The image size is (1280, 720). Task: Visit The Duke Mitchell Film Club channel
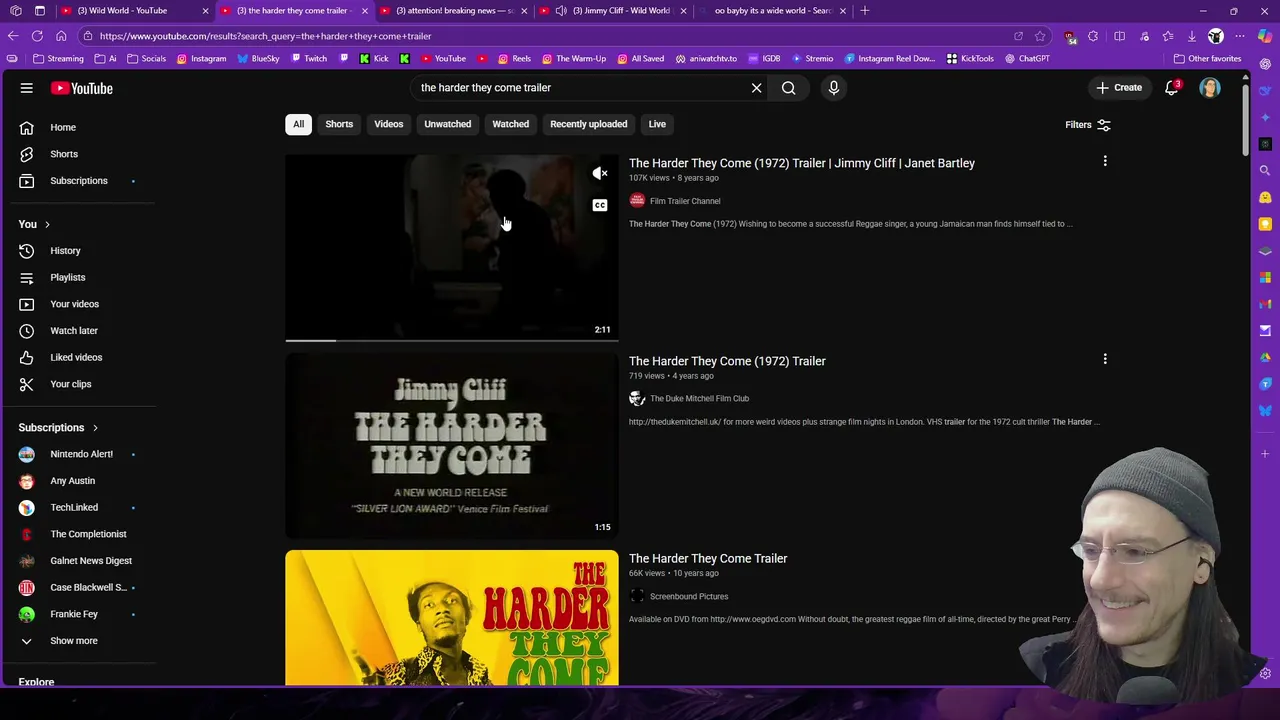699,399
